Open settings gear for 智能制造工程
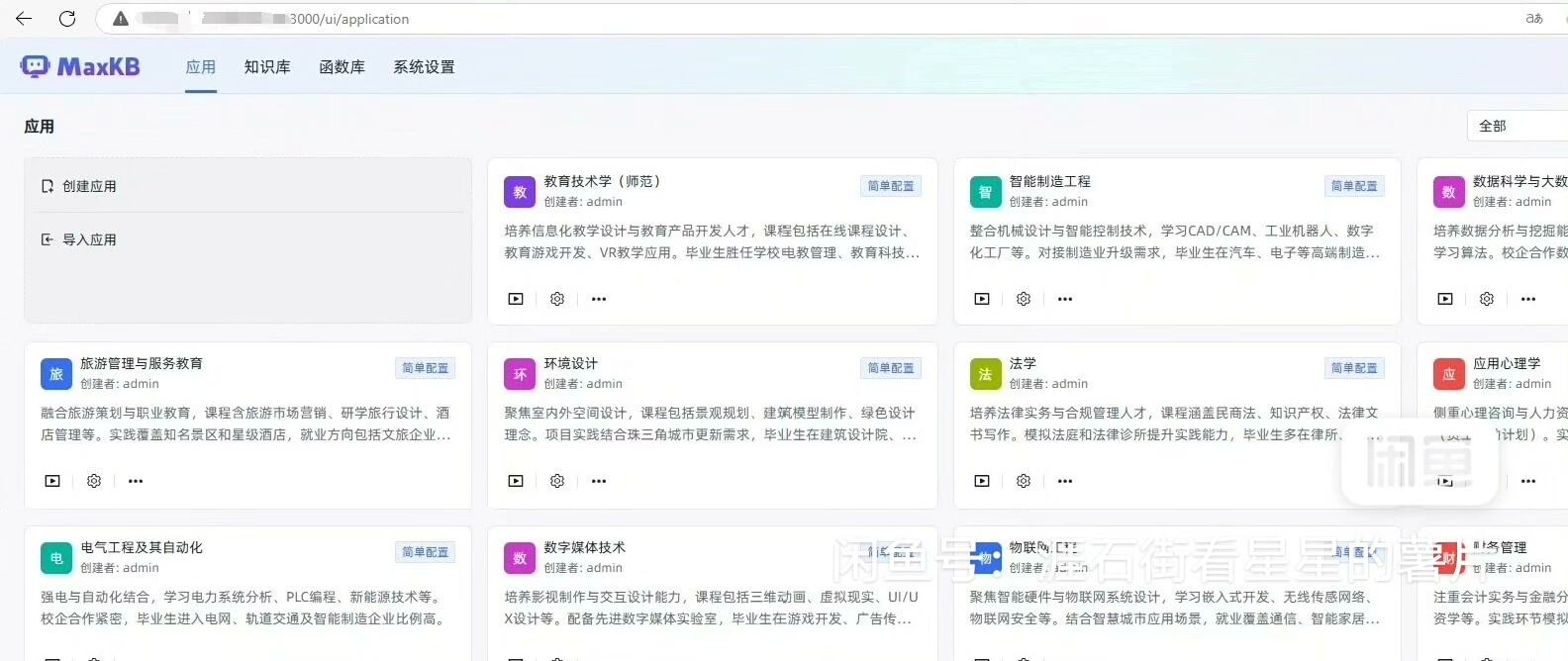The image size is (1568, 661). point(1024,299)
